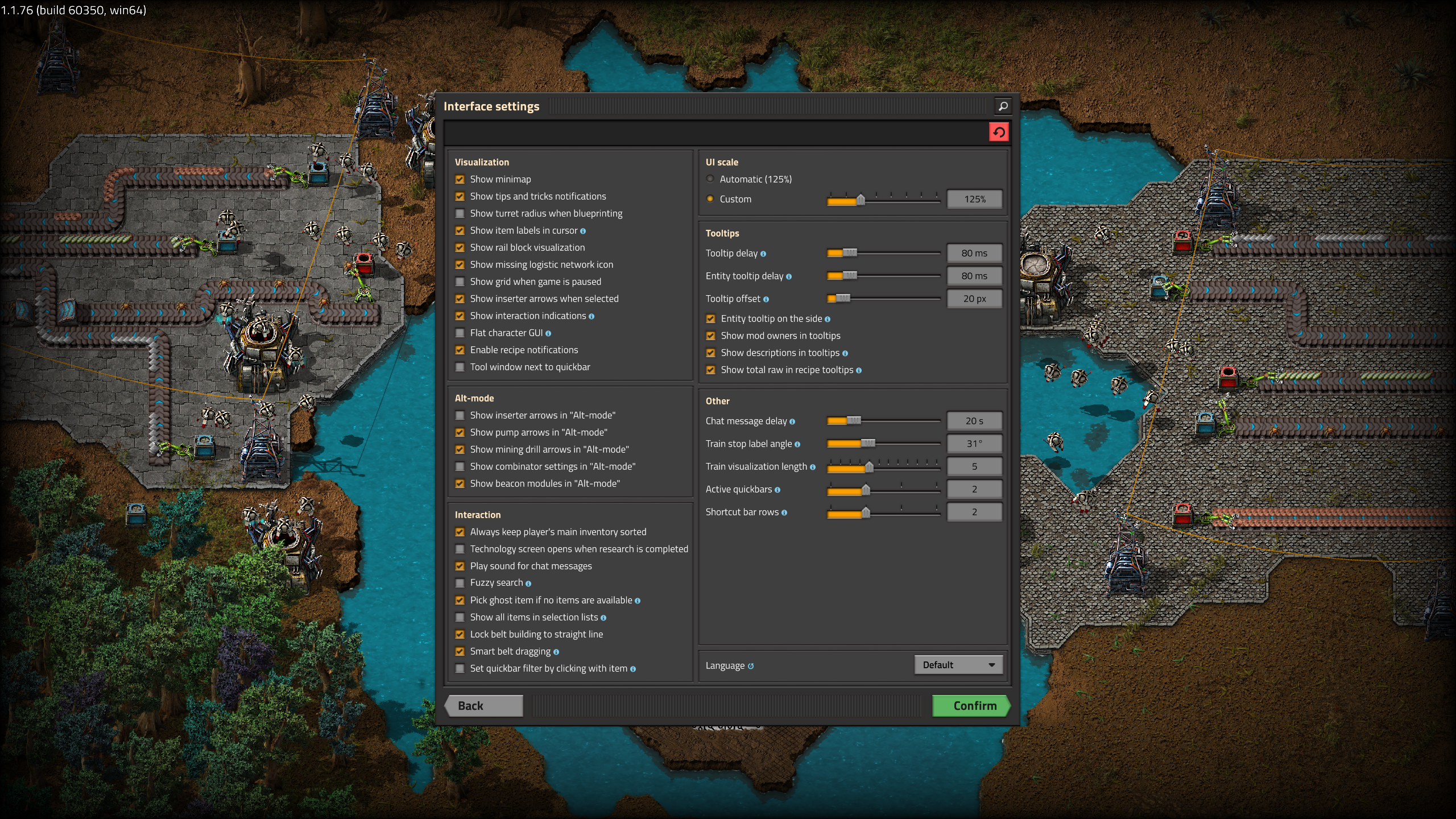Toggle "Show mod owners in tooltips"
Image resolution: width=1456 pixels, height=819 pixels.
point(711,336)
